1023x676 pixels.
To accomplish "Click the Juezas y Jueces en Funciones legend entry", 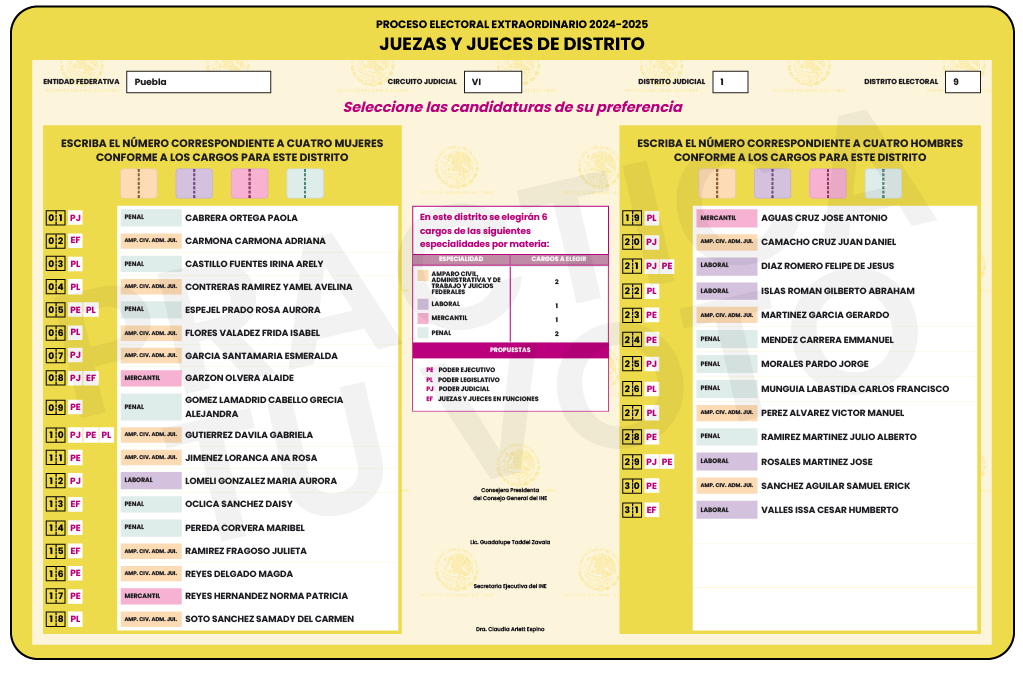I will click(482, 399).
